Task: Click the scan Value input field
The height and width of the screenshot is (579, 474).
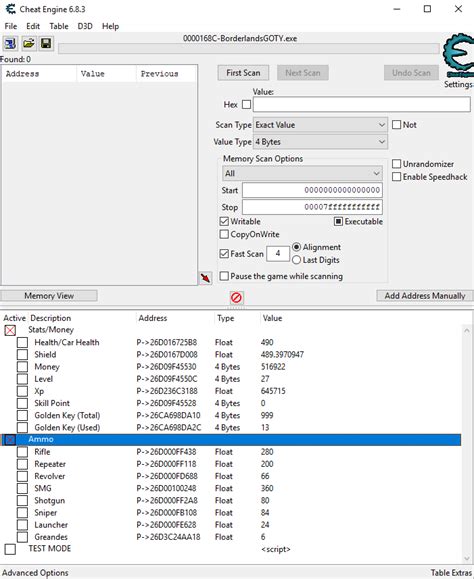Action: 362,105
